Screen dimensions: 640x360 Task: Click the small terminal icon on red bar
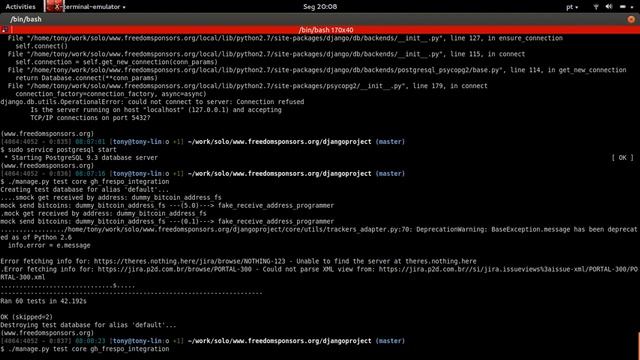[x=4, y=30]
